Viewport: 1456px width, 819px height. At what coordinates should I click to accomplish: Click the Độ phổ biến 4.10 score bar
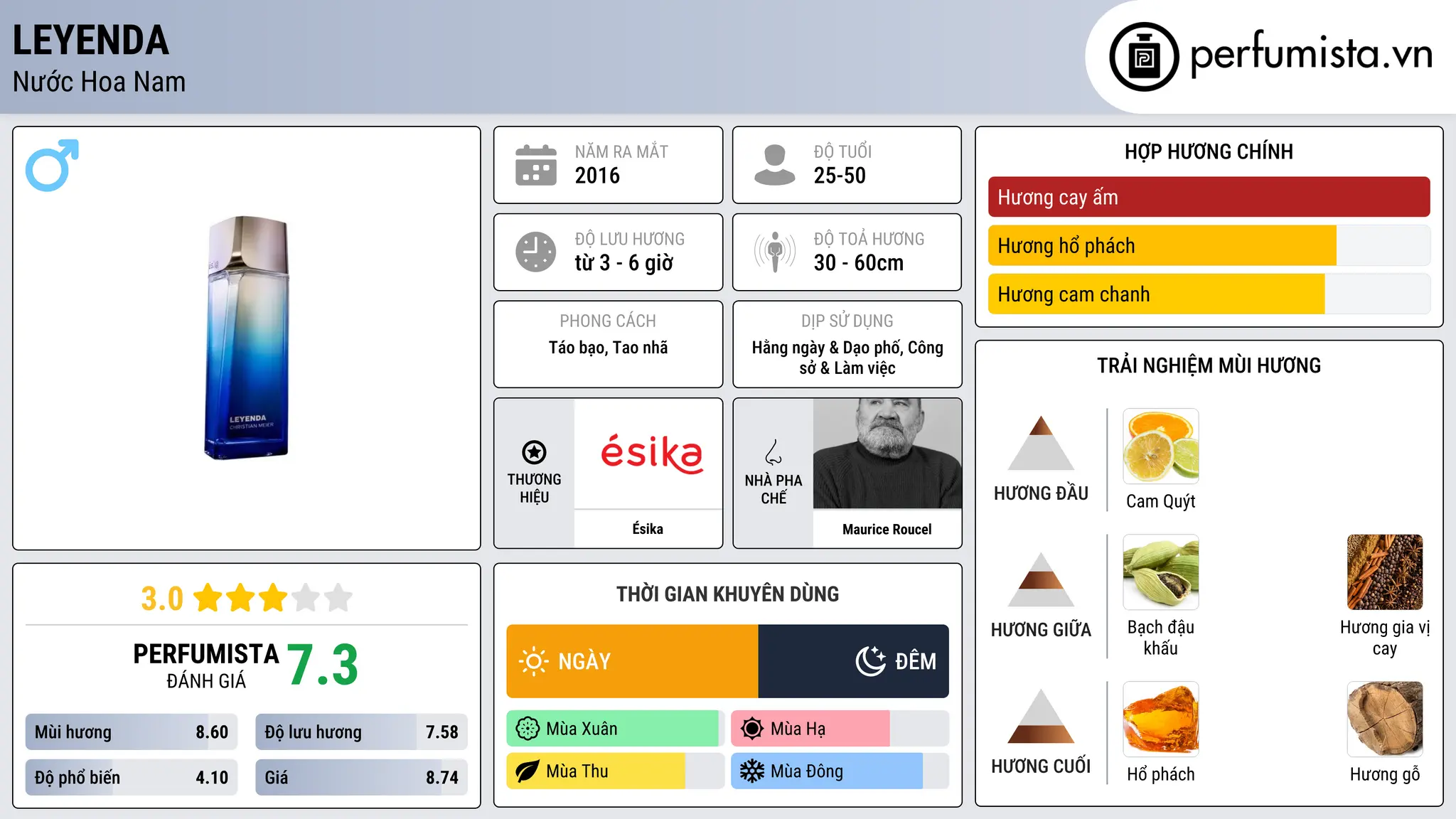[x=132, y=778]
